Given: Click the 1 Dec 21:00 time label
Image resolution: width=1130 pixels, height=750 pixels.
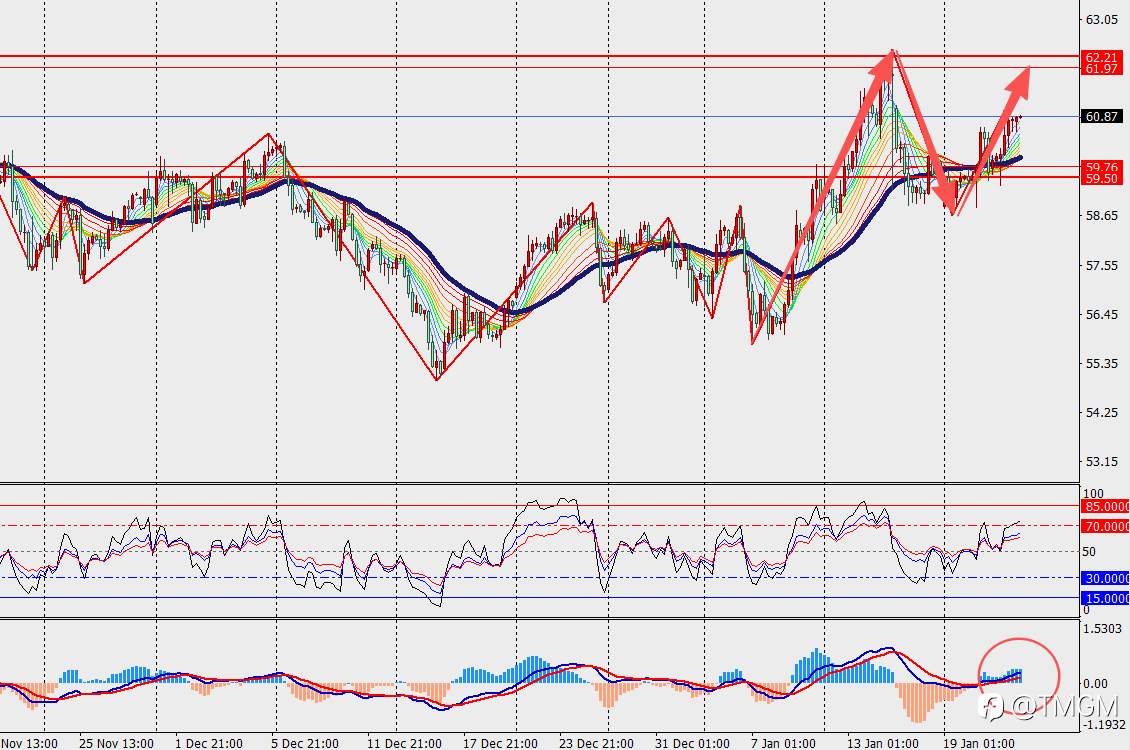Looking at the screenshot, I should tap(209, 743).
